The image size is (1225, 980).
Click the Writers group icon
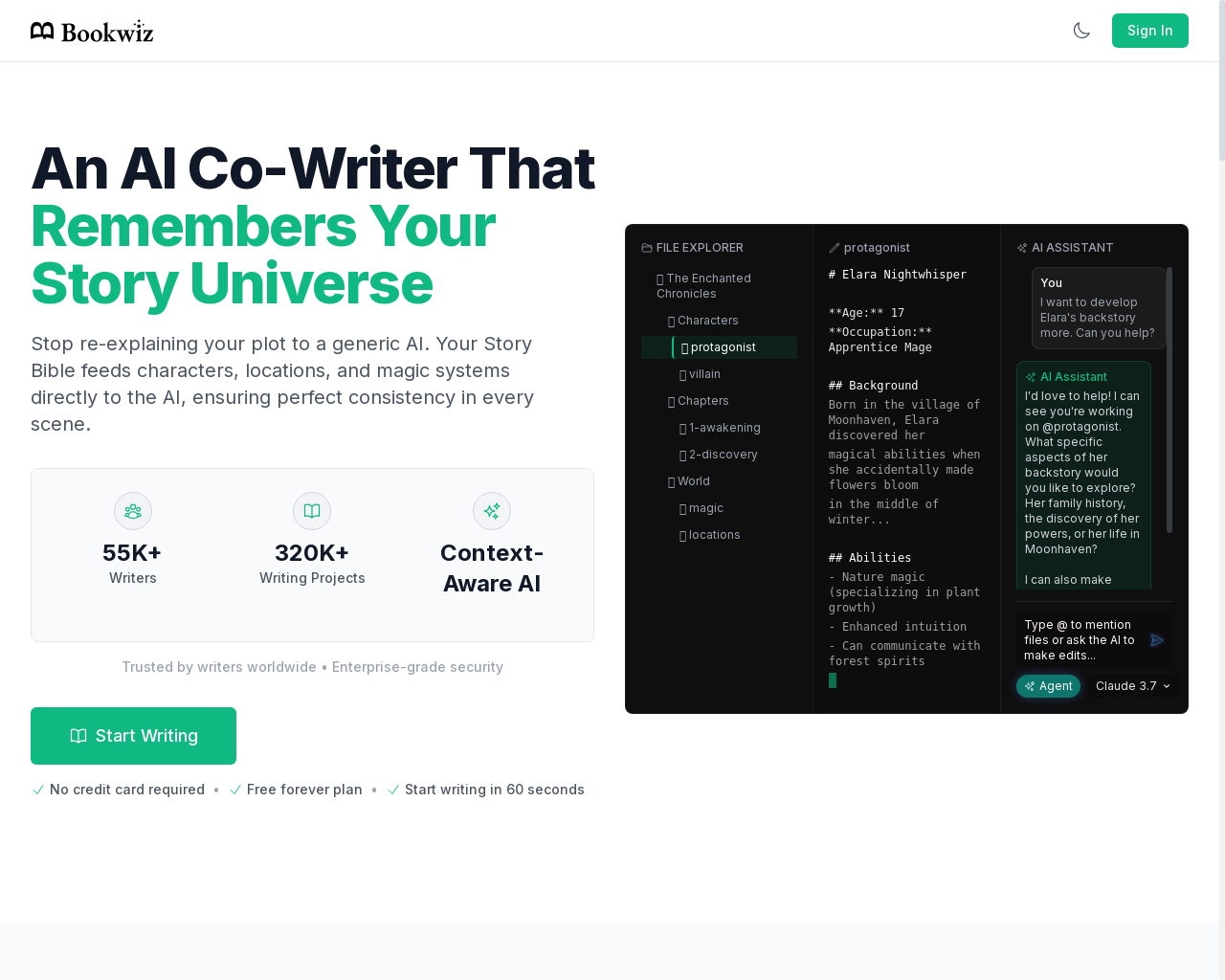[x=133, y=511]
